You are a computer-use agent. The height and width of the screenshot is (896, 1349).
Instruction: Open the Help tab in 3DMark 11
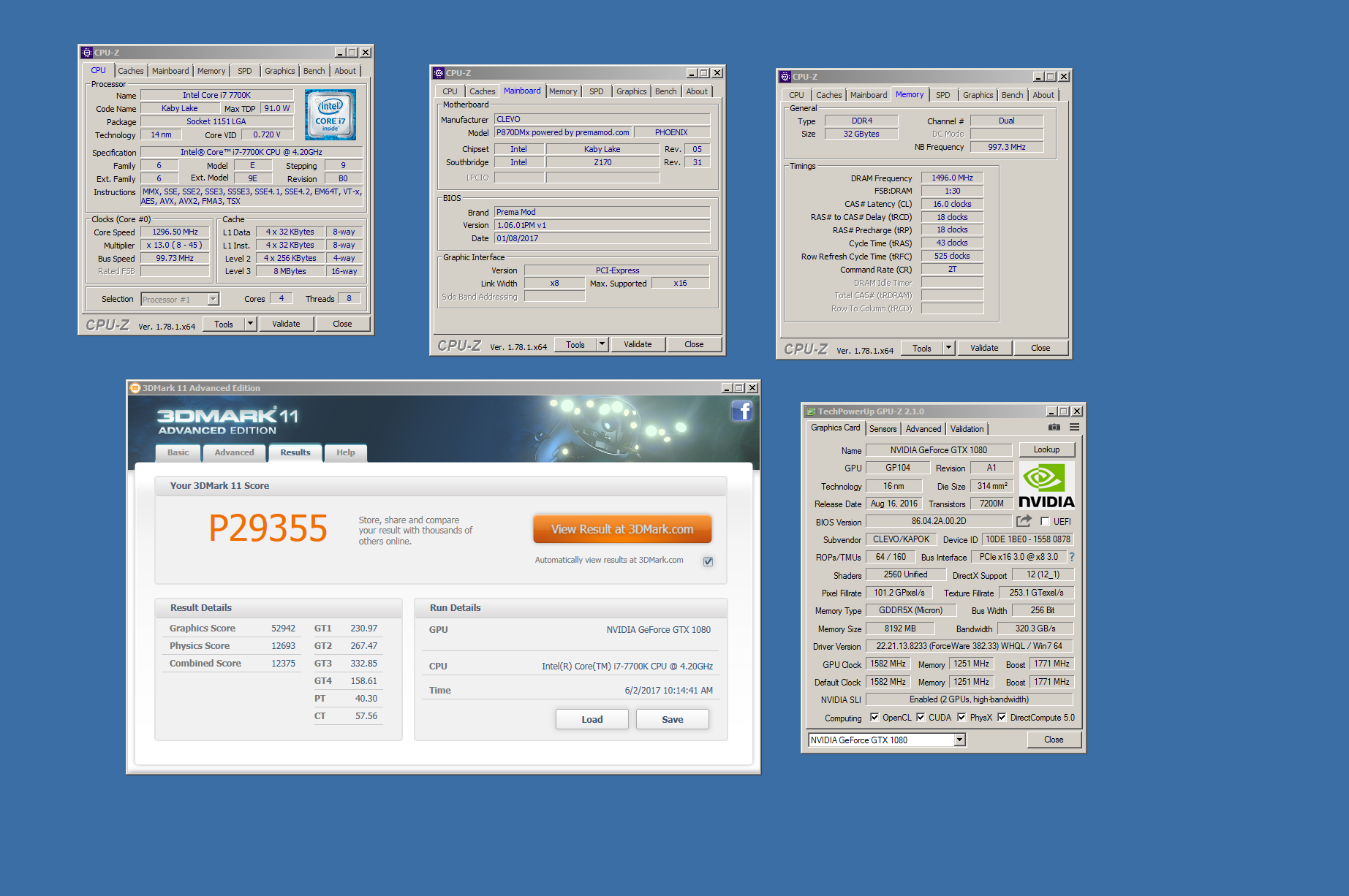point(346,452)
